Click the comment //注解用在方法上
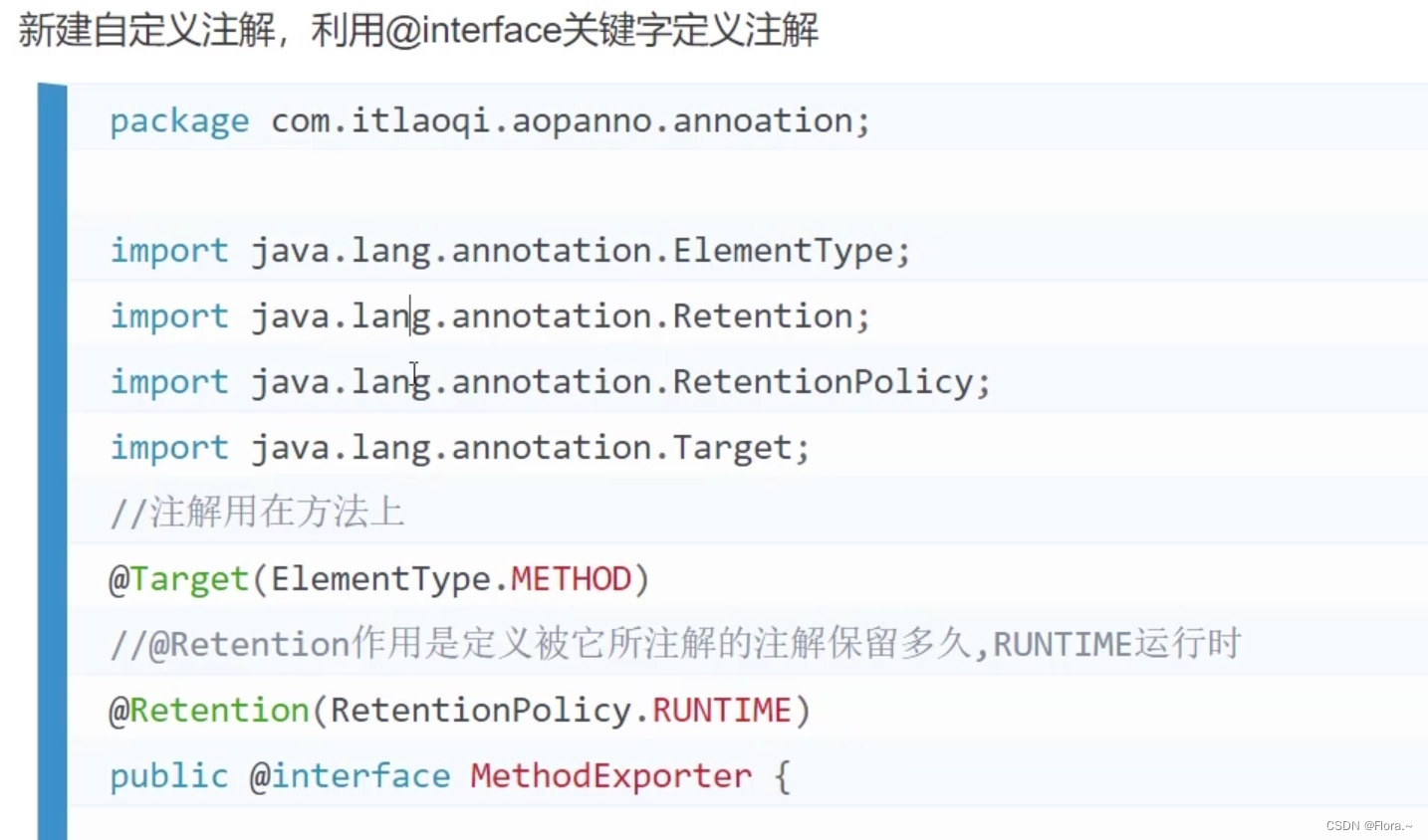The height and width of the screenshot is (840, 1428). pyautogui.click(x=257, y=513)
